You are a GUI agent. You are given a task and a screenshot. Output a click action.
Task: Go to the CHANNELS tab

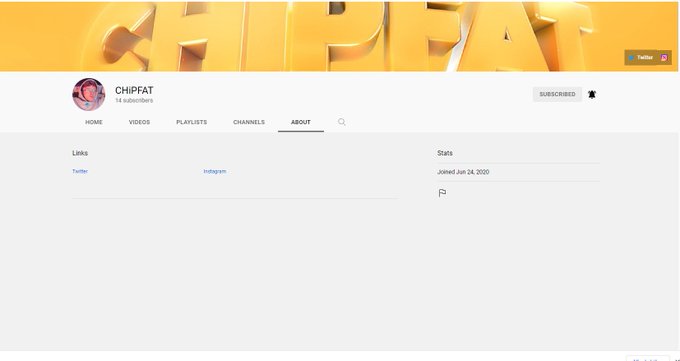pos(248,122)
